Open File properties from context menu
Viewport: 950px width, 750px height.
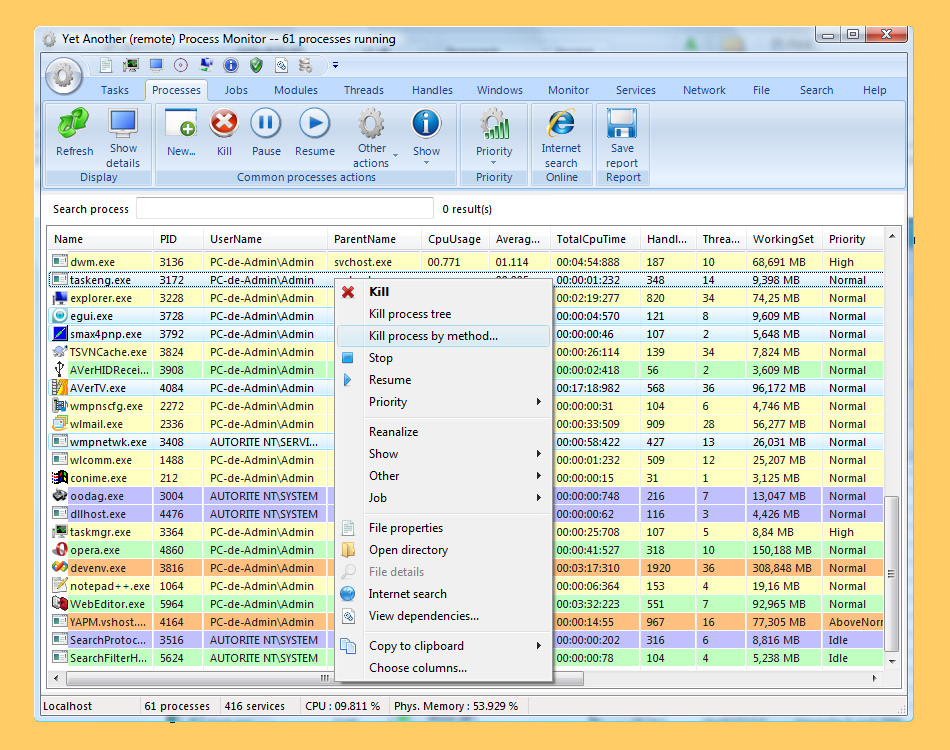[x=443, y=528]
